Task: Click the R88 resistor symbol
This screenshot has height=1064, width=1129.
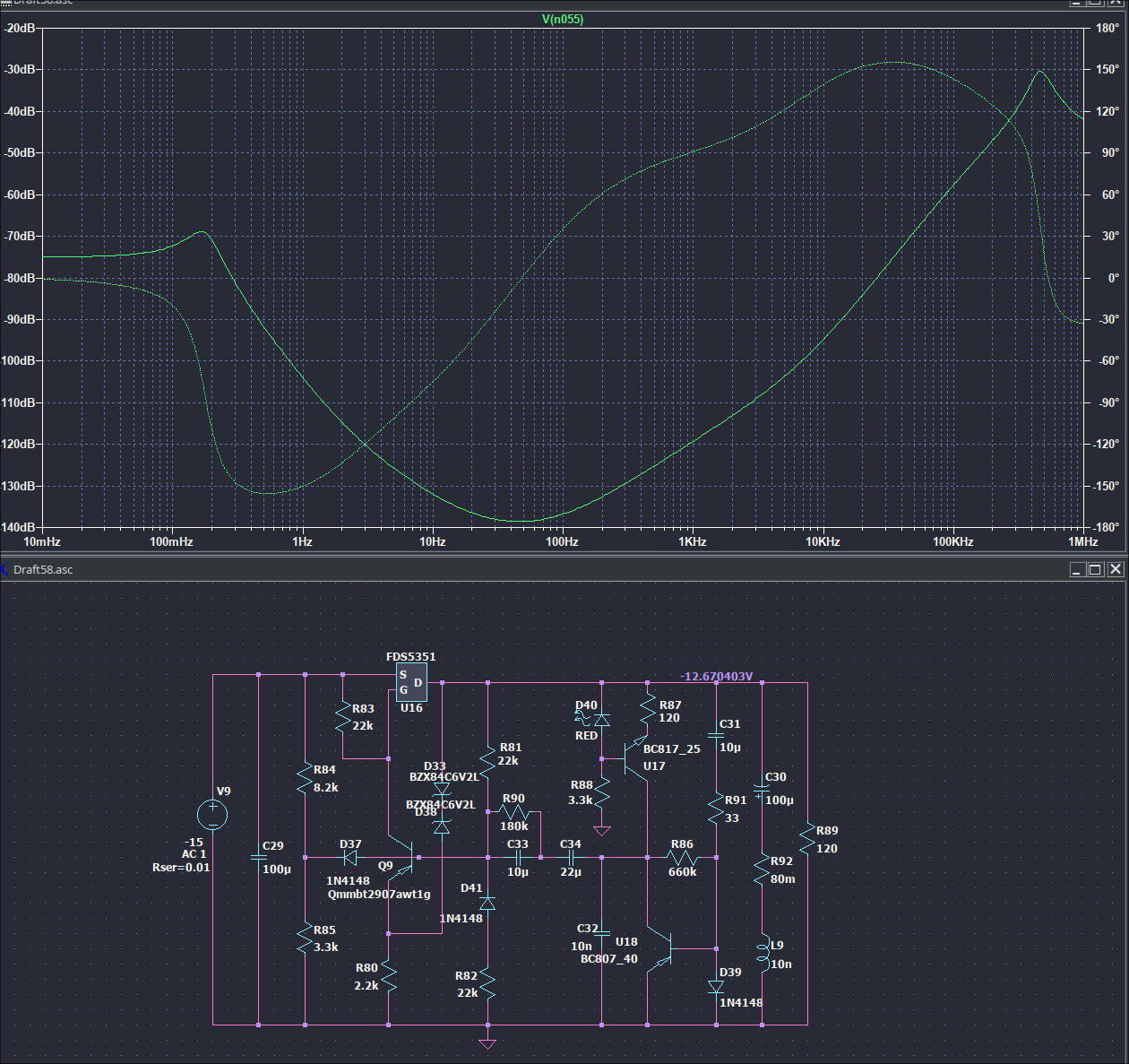Action: (602, 793)
